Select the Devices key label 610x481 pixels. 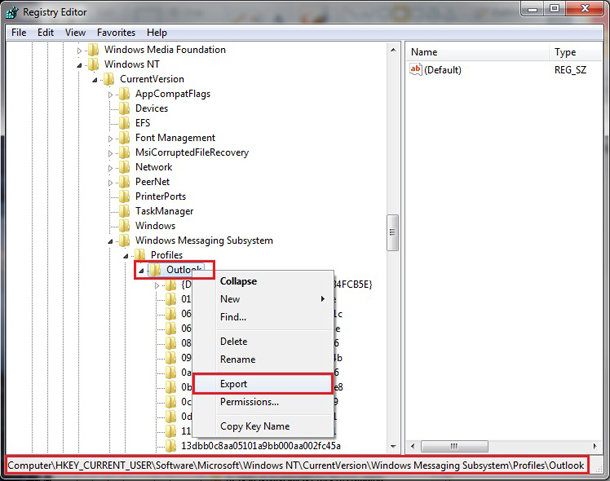pyautogui.click(x=151, y=108)
